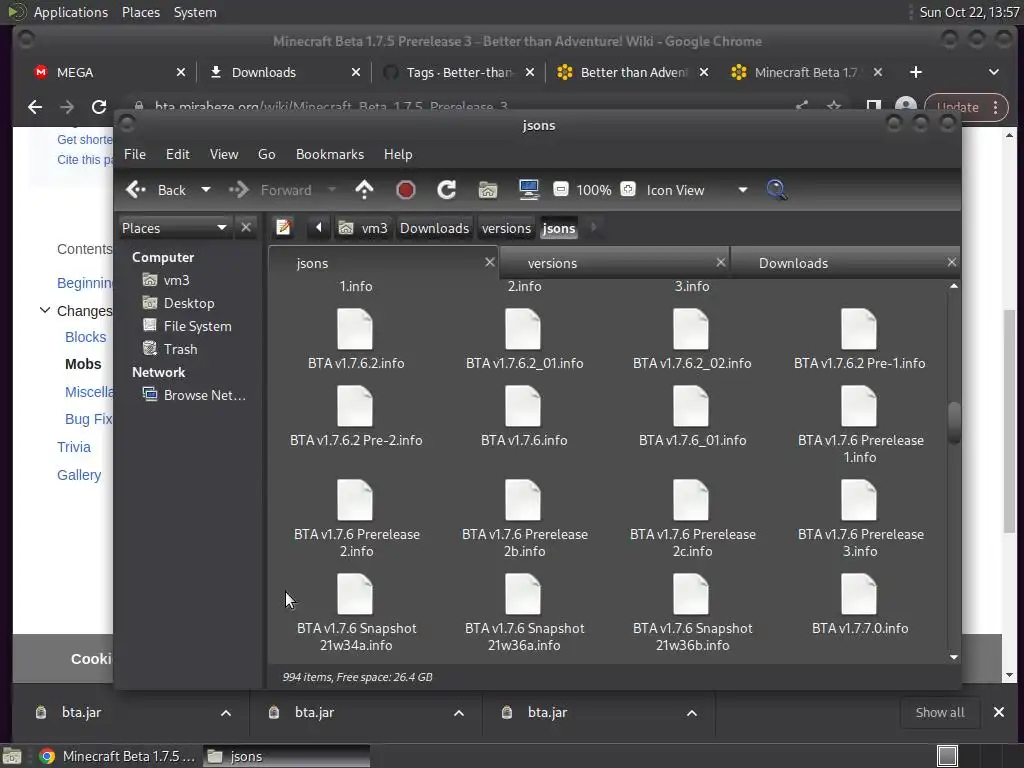This screenshot has height=768, width=1024.
Task: Reload the Chrome page
Action: 99,107
